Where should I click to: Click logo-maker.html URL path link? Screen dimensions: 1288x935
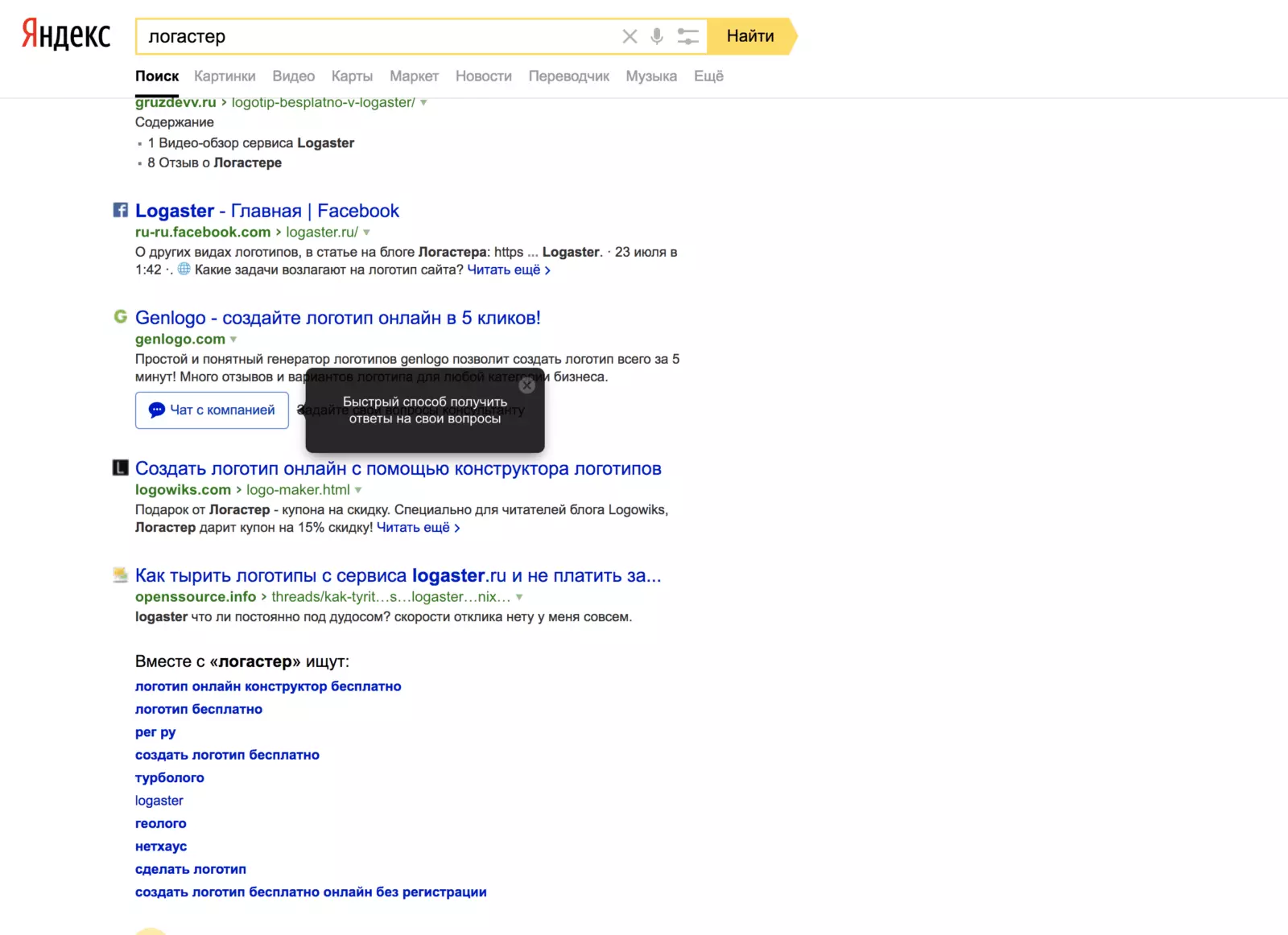pyautogui.click(x=298, y=489)
